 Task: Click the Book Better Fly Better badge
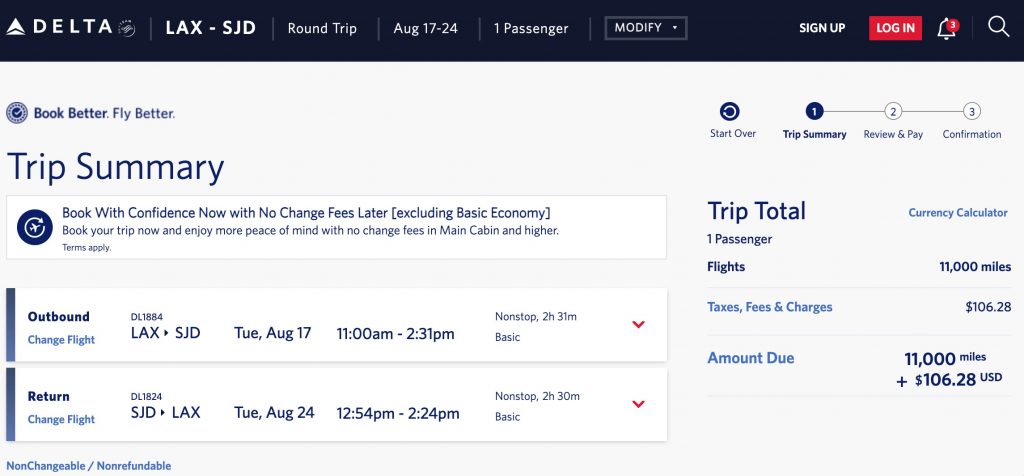pos(91,113)
